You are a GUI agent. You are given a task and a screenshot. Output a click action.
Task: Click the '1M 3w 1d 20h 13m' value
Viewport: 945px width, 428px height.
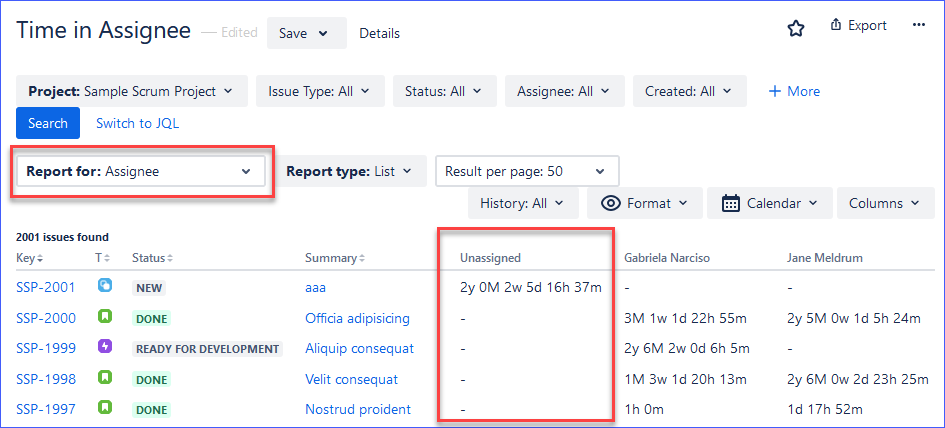(685, 379)
